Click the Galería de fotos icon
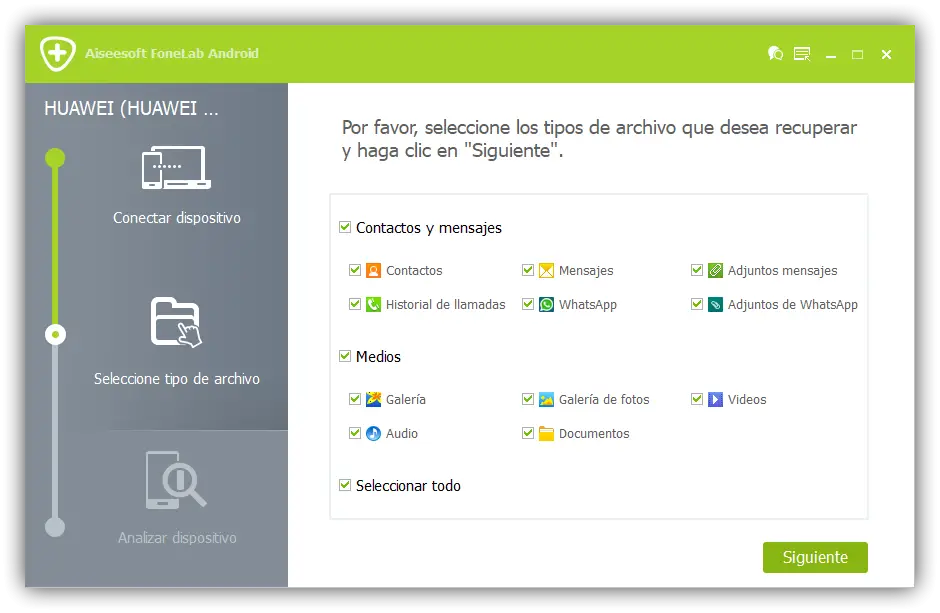The height and width of the screenshot is (613, 940). [x=546, y=399]
